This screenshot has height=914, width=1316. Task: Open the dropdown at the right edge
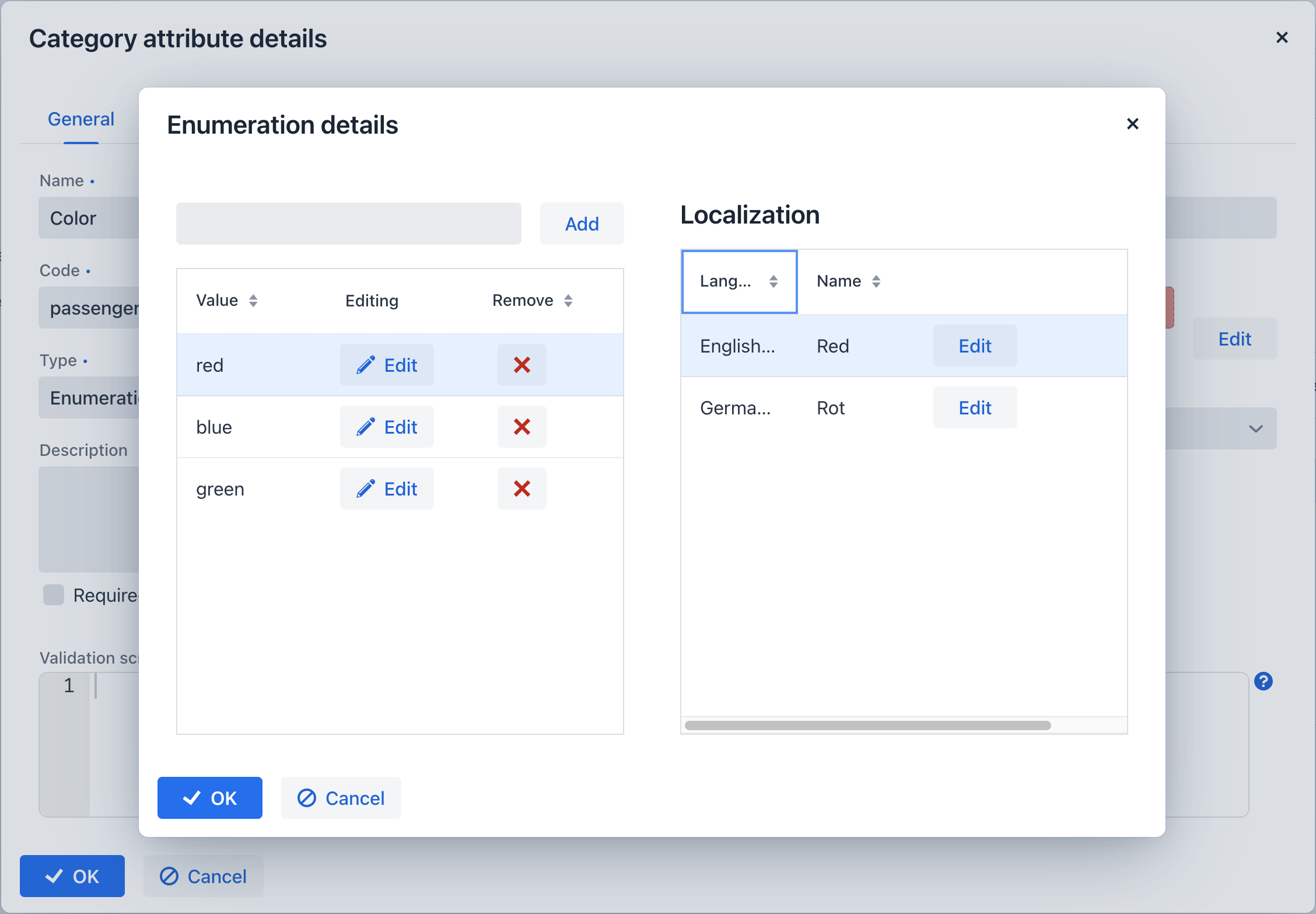1255,428
